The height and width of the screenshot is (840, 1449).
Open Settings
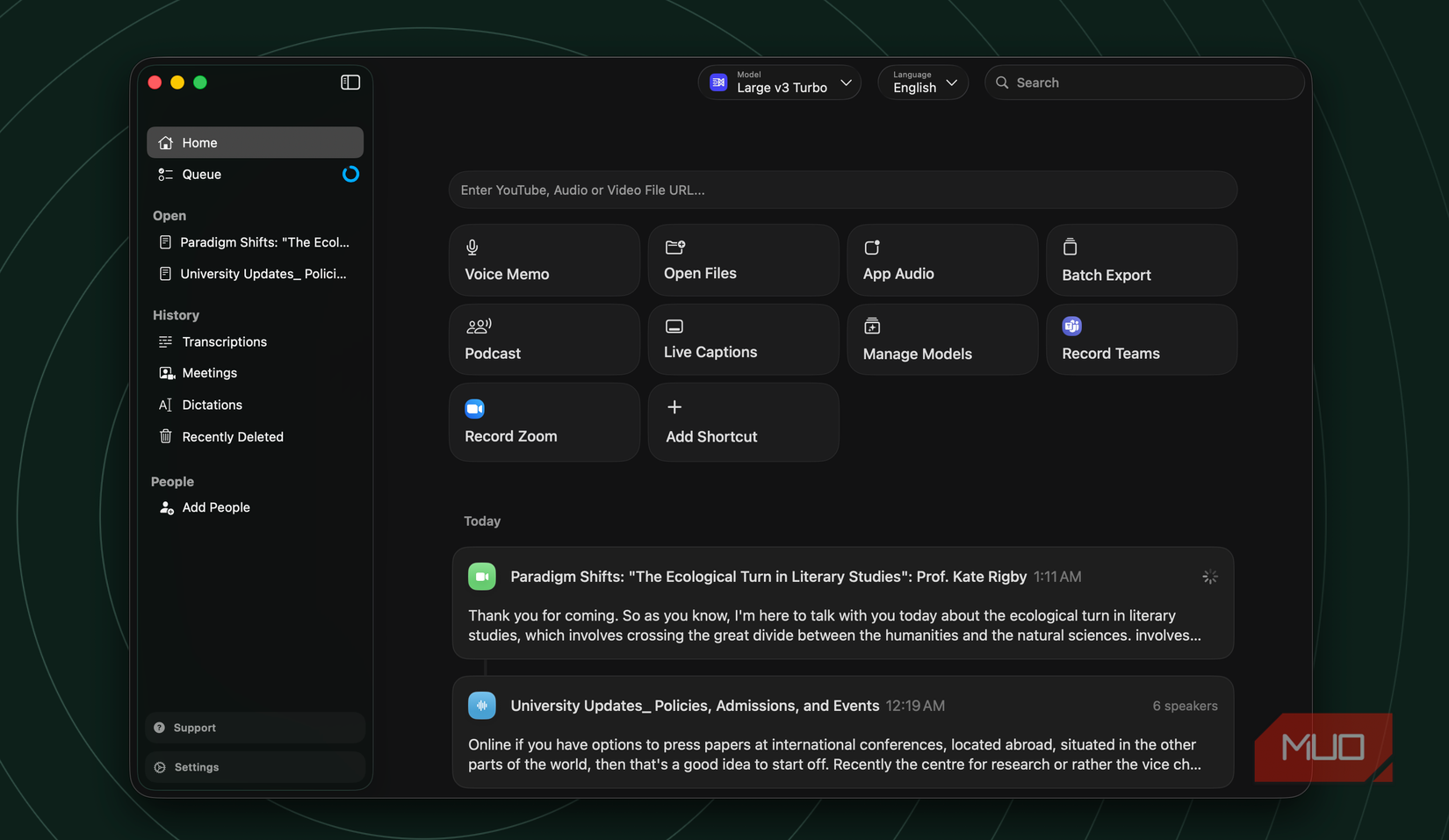tap(255, 767)
